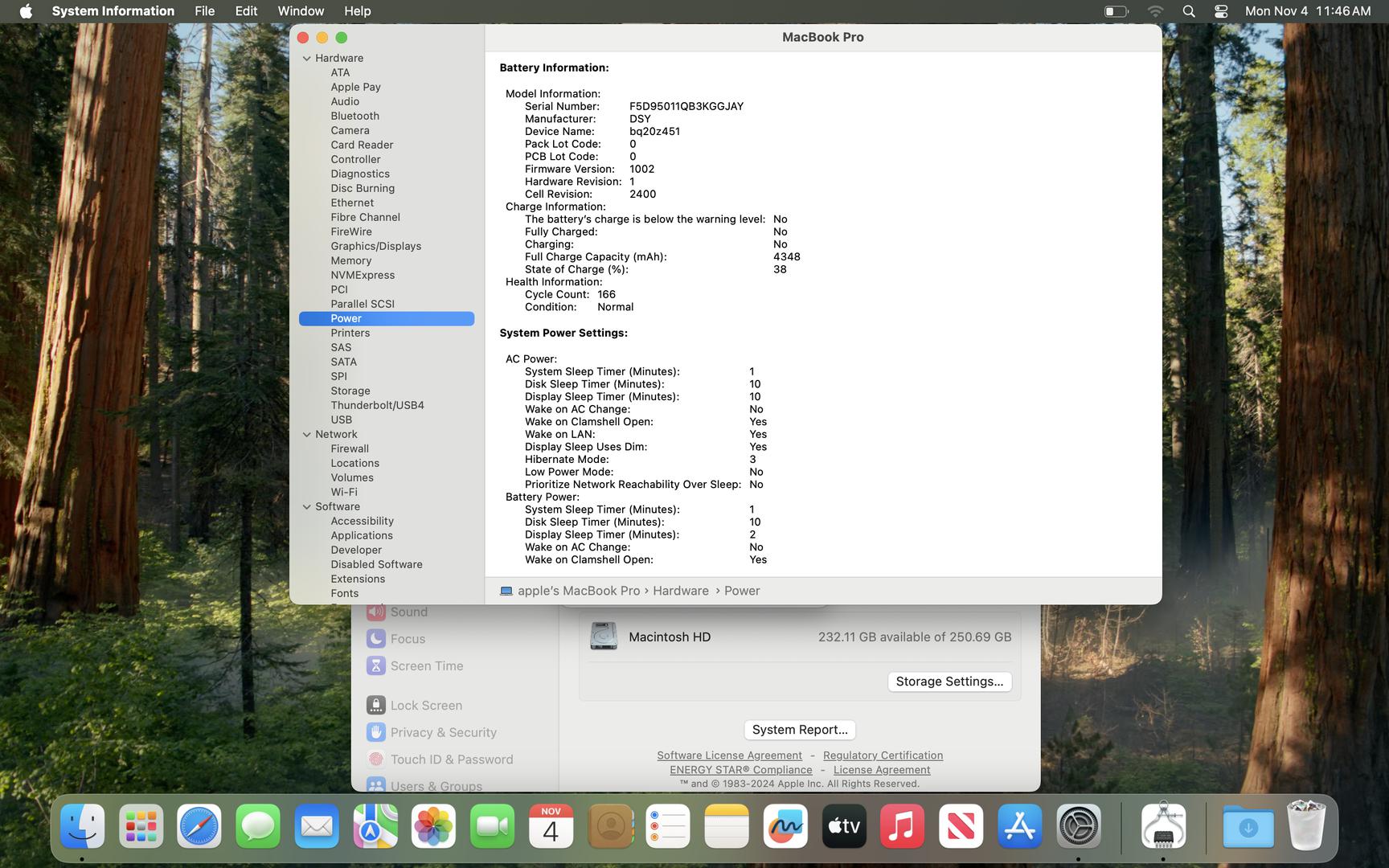Click System Report button in System Settings
The height and width of the screenshot is (868, 1389).
[x=800, y=730]
